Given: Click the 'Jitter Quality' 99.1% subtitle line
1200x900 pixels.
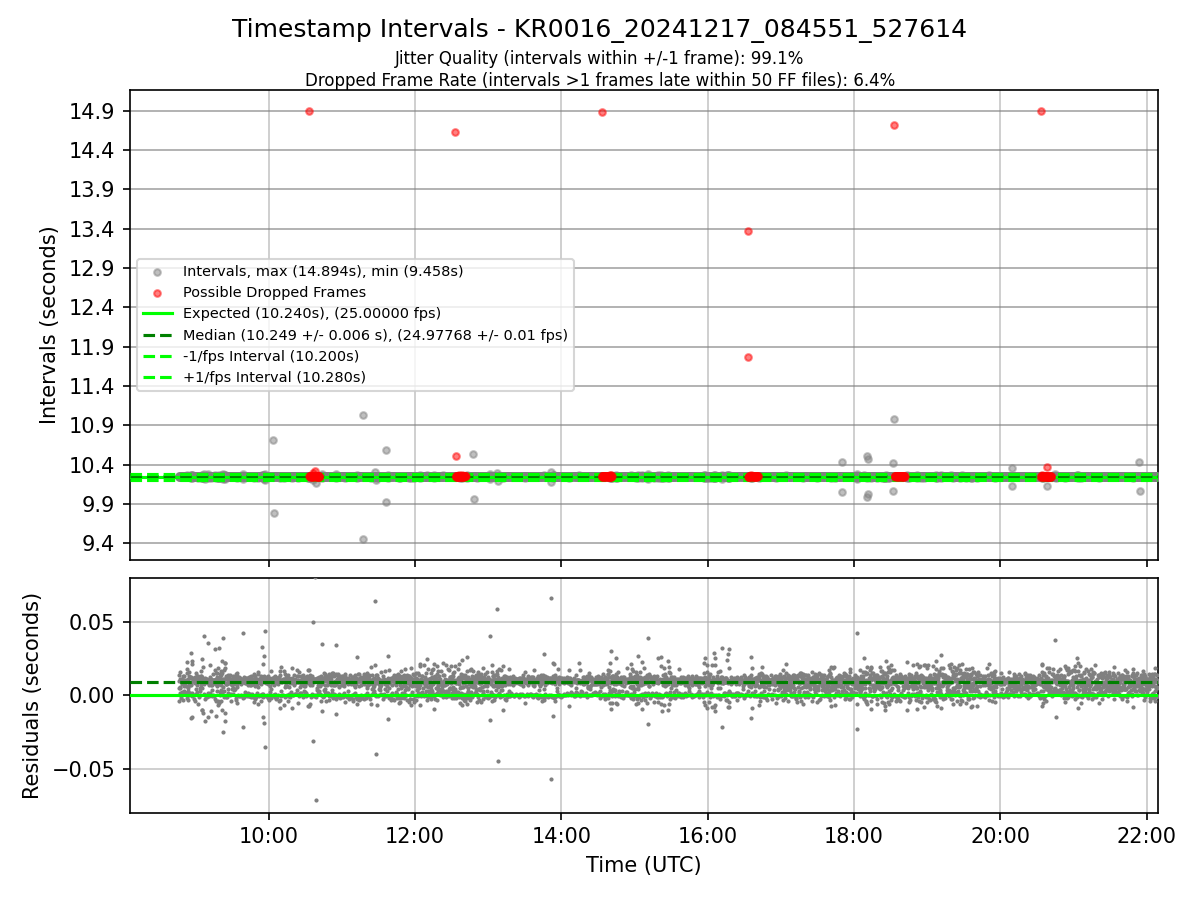Looking at the screenshot, I should click(x=599, y=59).
